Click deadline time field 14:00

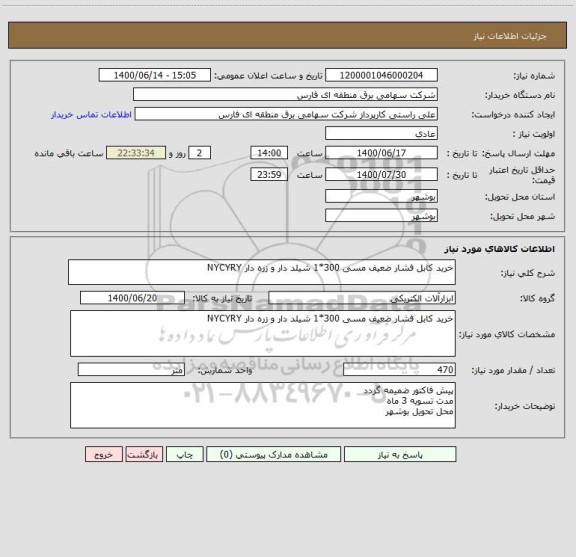point(269,153)
